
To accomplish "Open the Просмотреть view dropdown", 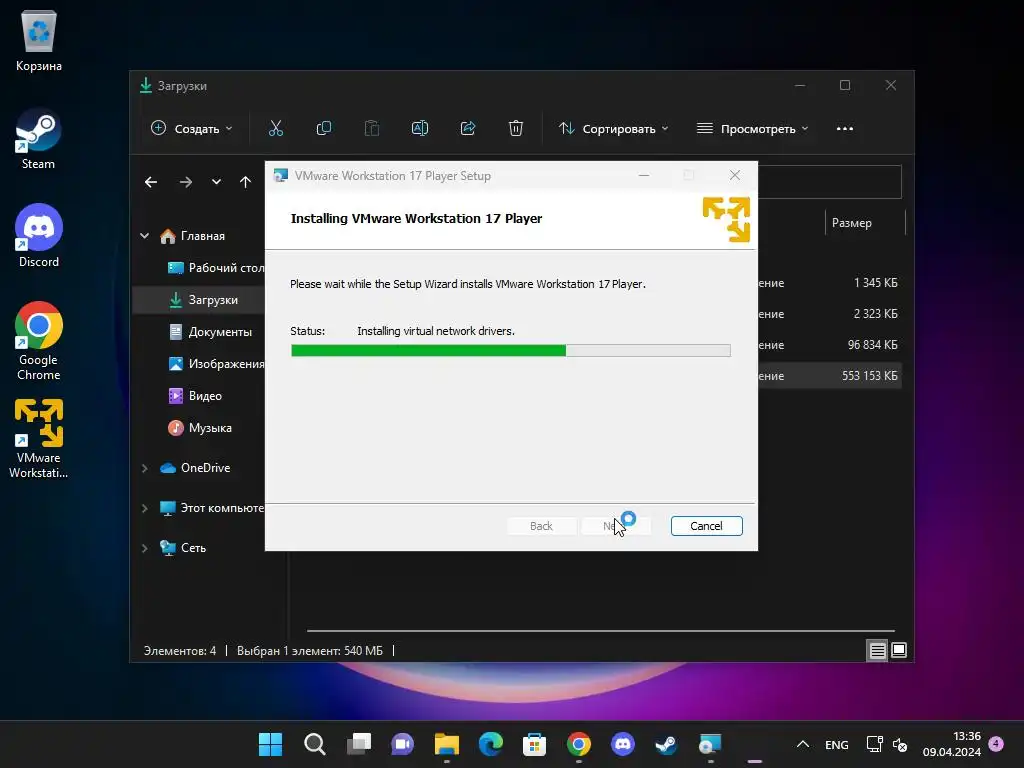I will pyautogui.click(x=752, y=129).
